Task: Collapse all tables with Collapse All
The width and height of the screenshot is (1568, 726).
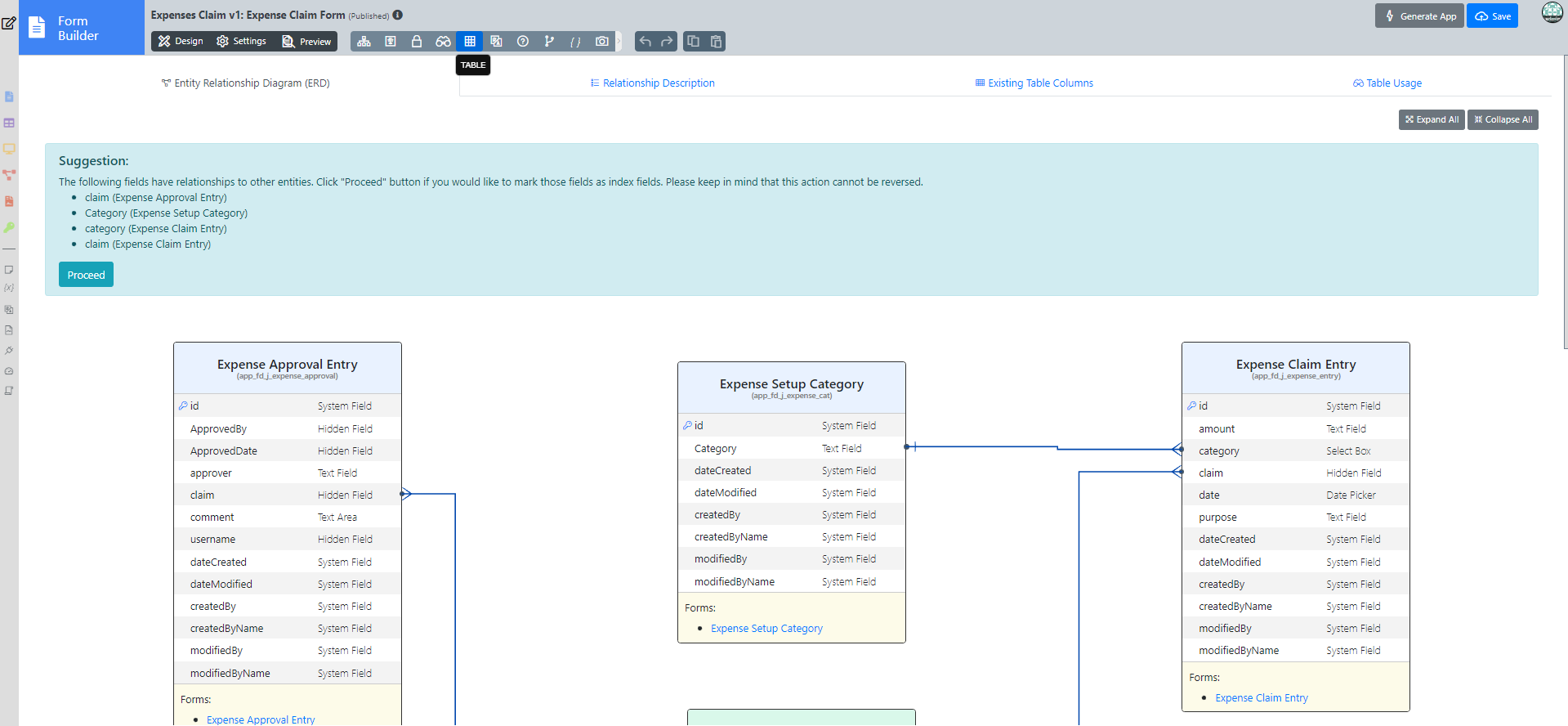Action: click(x=1503, y=119)
